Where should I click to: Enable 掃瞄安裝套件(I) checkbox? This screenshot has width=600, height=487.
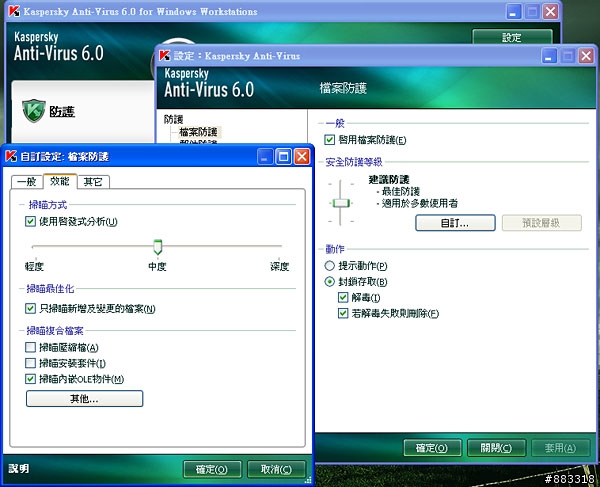pyautogui.click(x=30, y=363)
